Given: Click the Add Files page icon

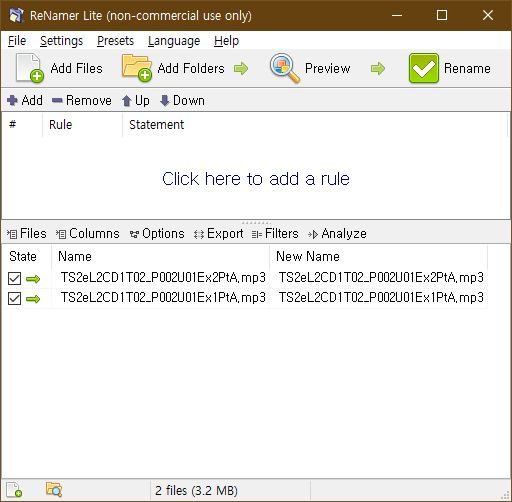Looking at the screenshot, I should 29,68.
